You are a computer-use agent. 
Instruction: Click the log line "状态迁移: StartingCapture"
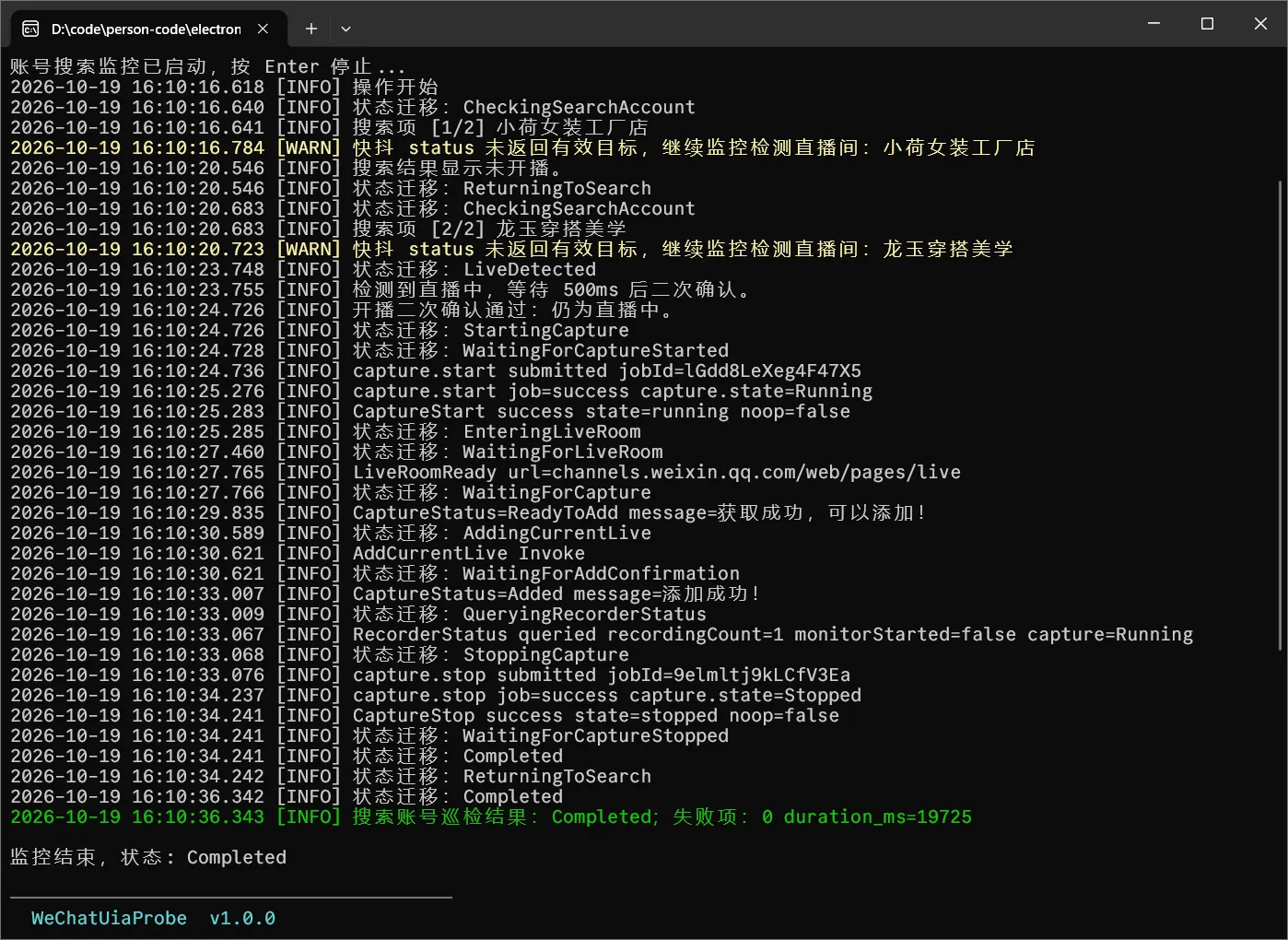[x=320, y=330]
